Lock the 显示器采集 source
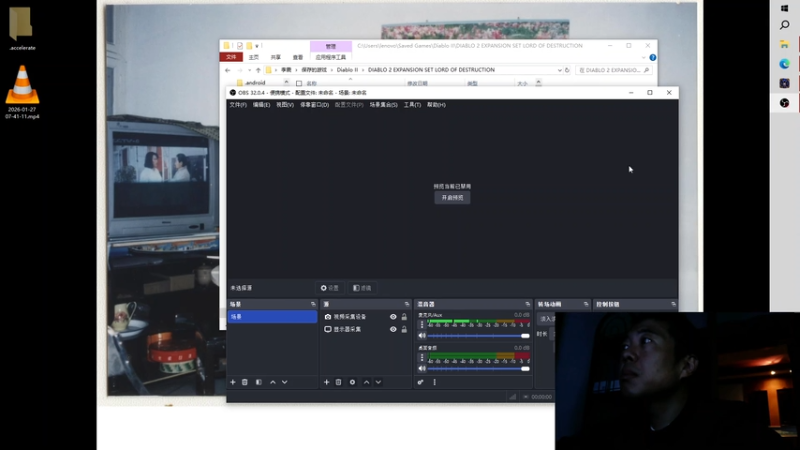 404,329
